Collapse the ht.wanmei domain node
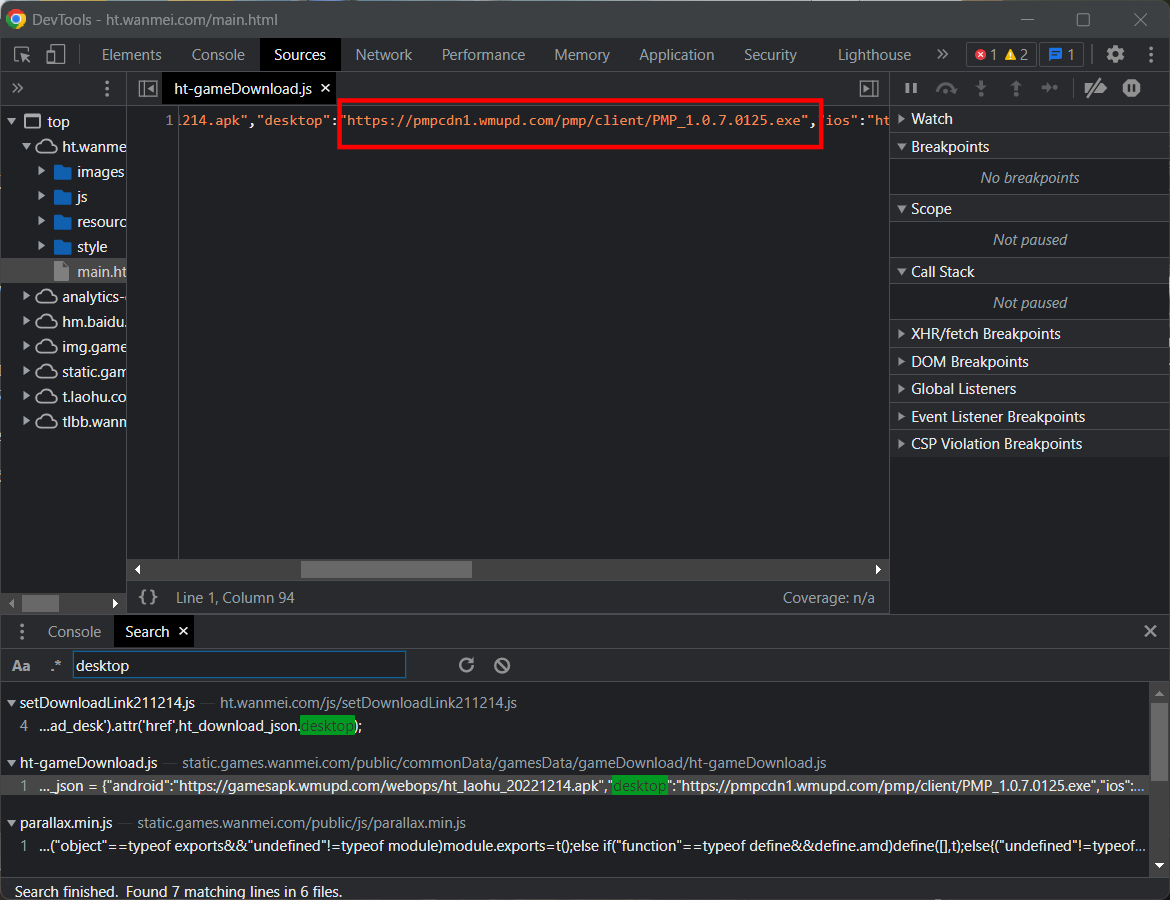1170x900 pixels. (26, 146)
